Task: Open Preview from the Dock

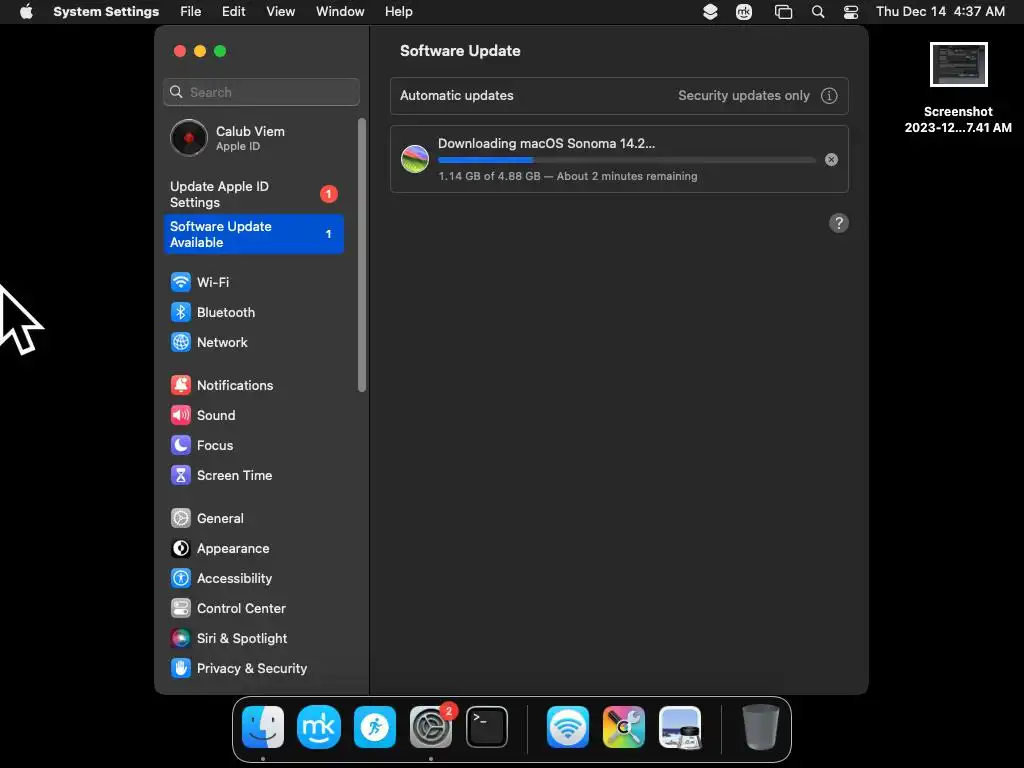Action: [x=680, y=727]
